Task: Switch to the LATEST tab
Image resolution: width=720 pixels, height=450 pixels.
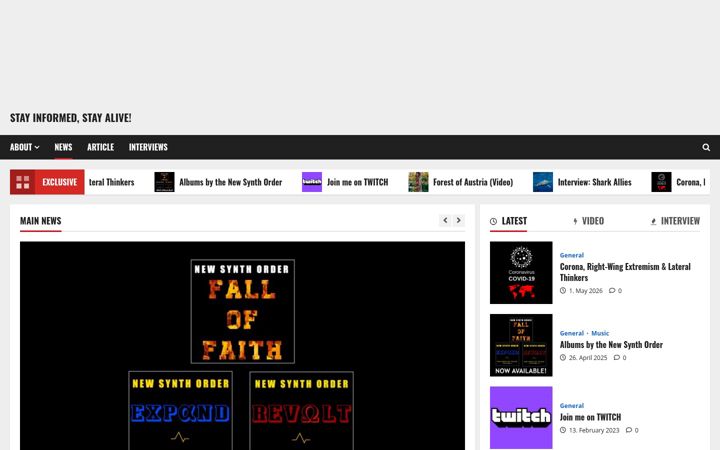Action: point(508,221)
